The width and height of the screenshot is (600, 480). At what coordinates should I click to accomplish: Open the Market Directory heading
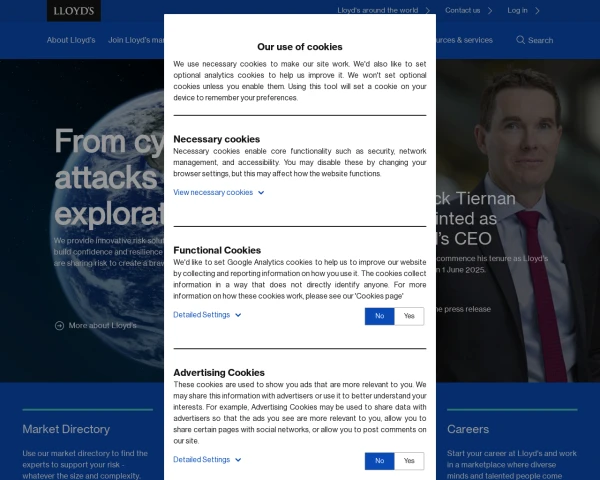[66, 429]
